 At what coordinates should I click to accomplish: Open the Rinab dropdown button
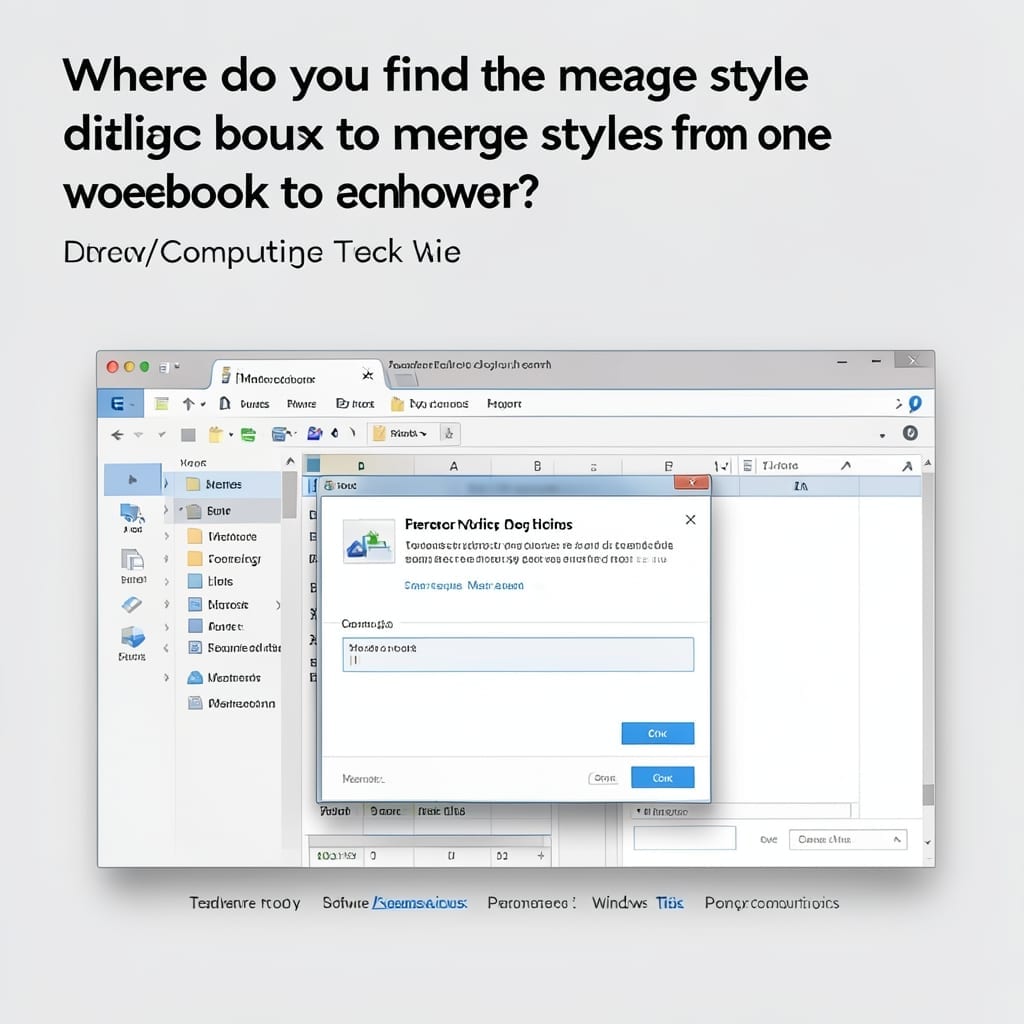(x=402, y=434)
